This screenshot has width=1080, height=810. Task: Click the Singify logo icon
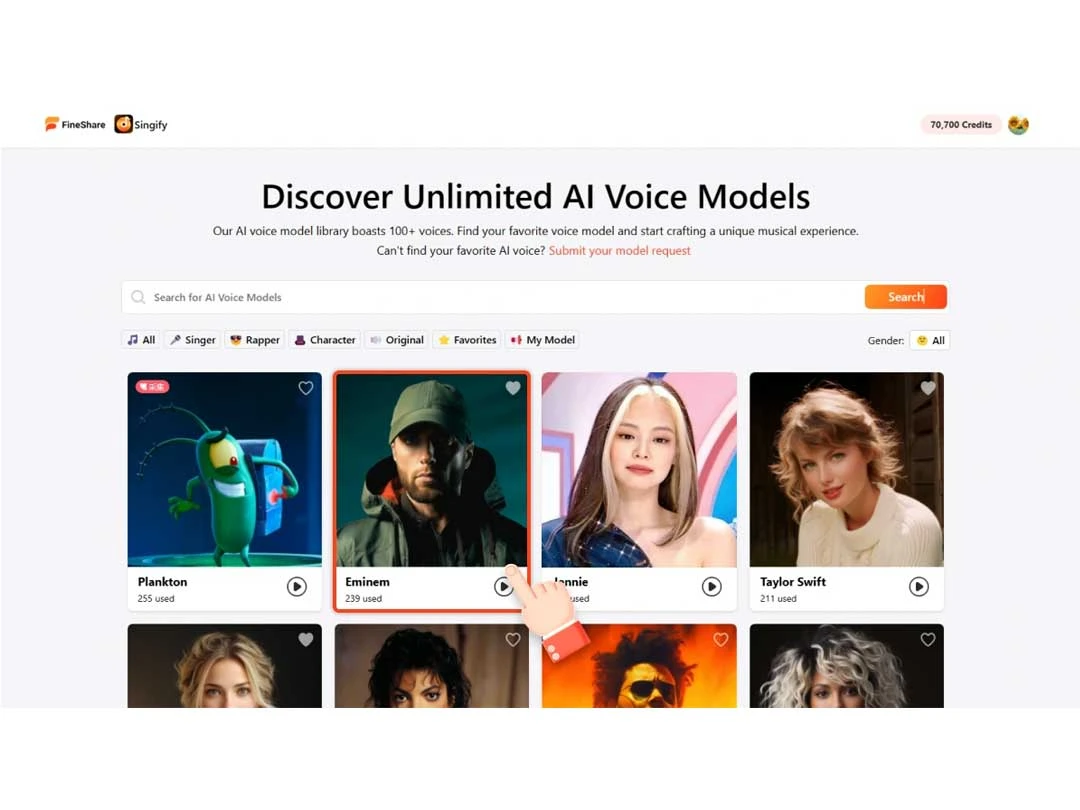[x=123, y=124]
